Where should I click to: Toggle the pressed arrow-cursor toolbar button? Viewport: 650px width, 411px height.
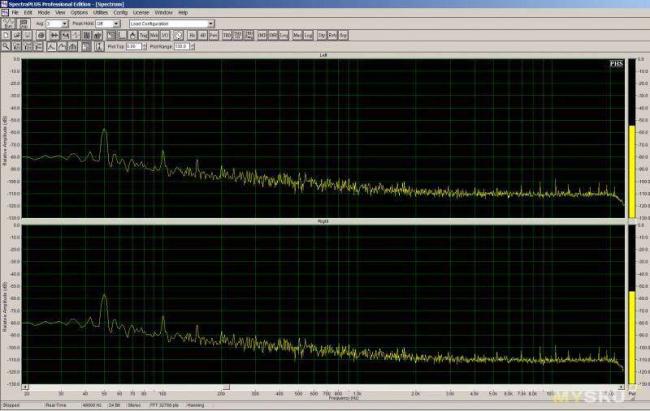(111, 36)
